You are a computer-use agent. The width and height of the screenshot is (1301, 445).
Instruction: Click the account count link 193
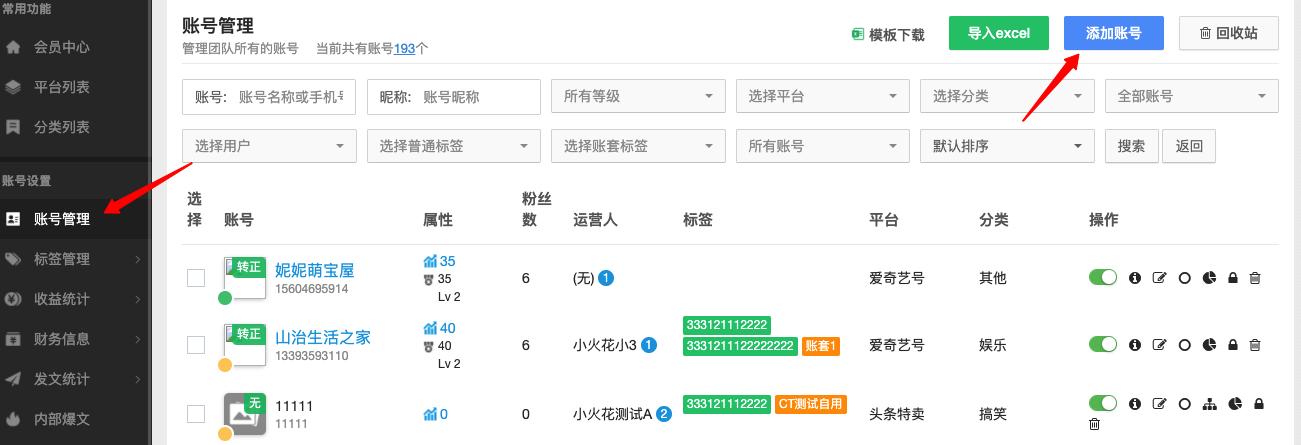[405, 48]
